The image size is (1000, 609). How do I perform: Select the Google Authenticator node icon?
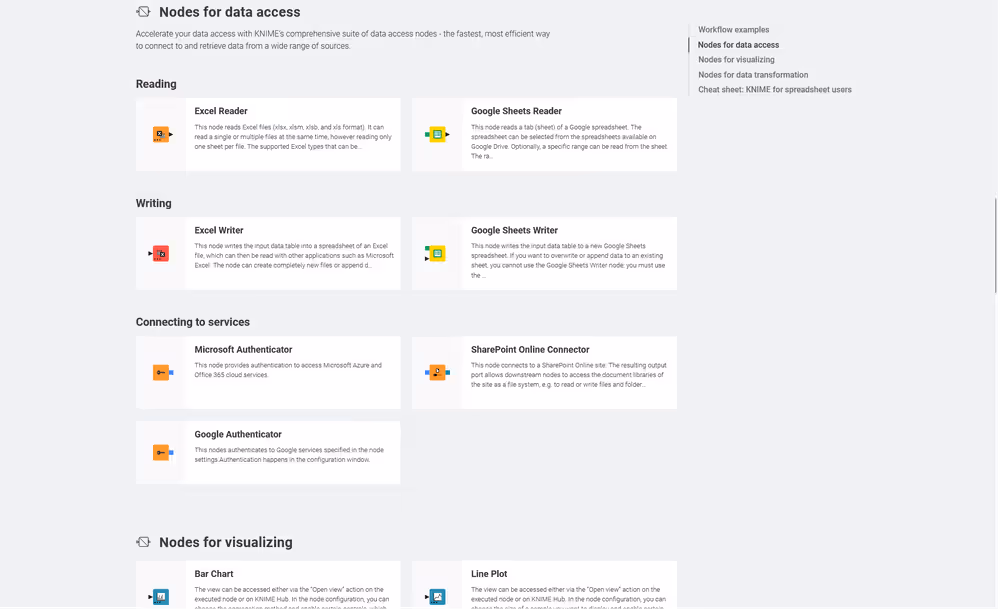(x=160, y=452)
